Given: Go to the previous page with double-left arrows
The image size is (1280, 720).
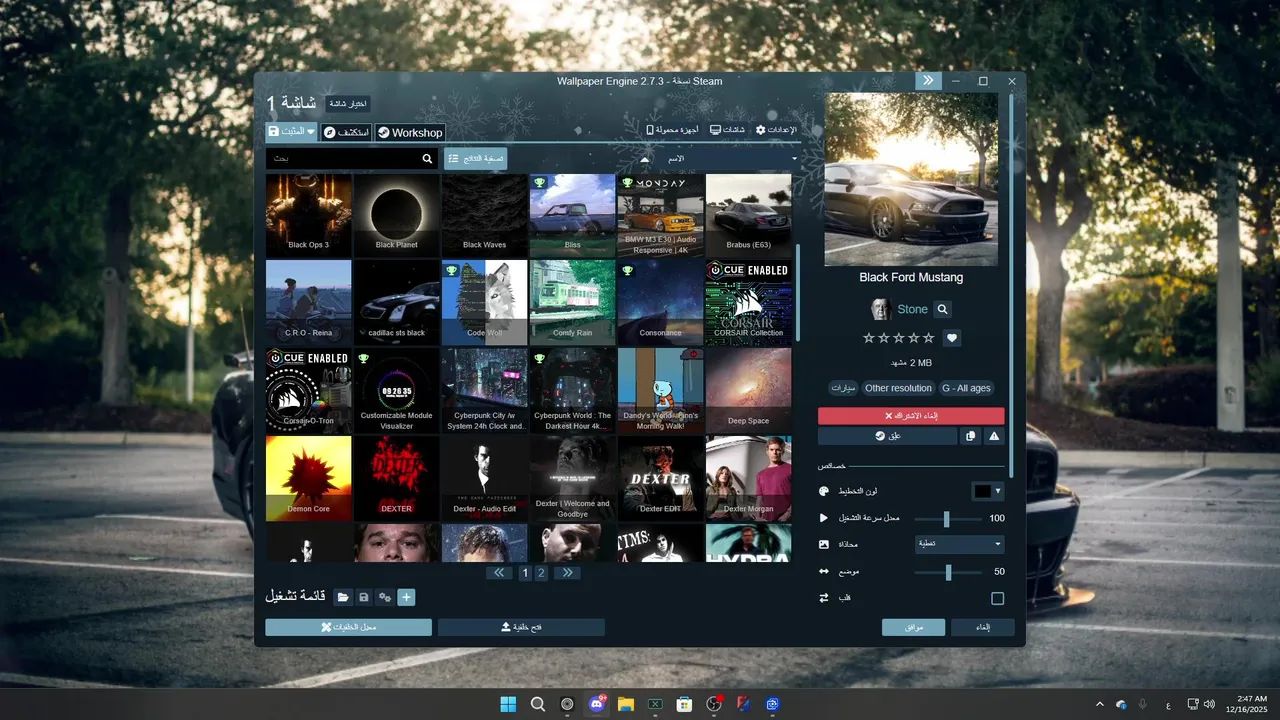Looking at the screenshot, I should tap(499, 573).
